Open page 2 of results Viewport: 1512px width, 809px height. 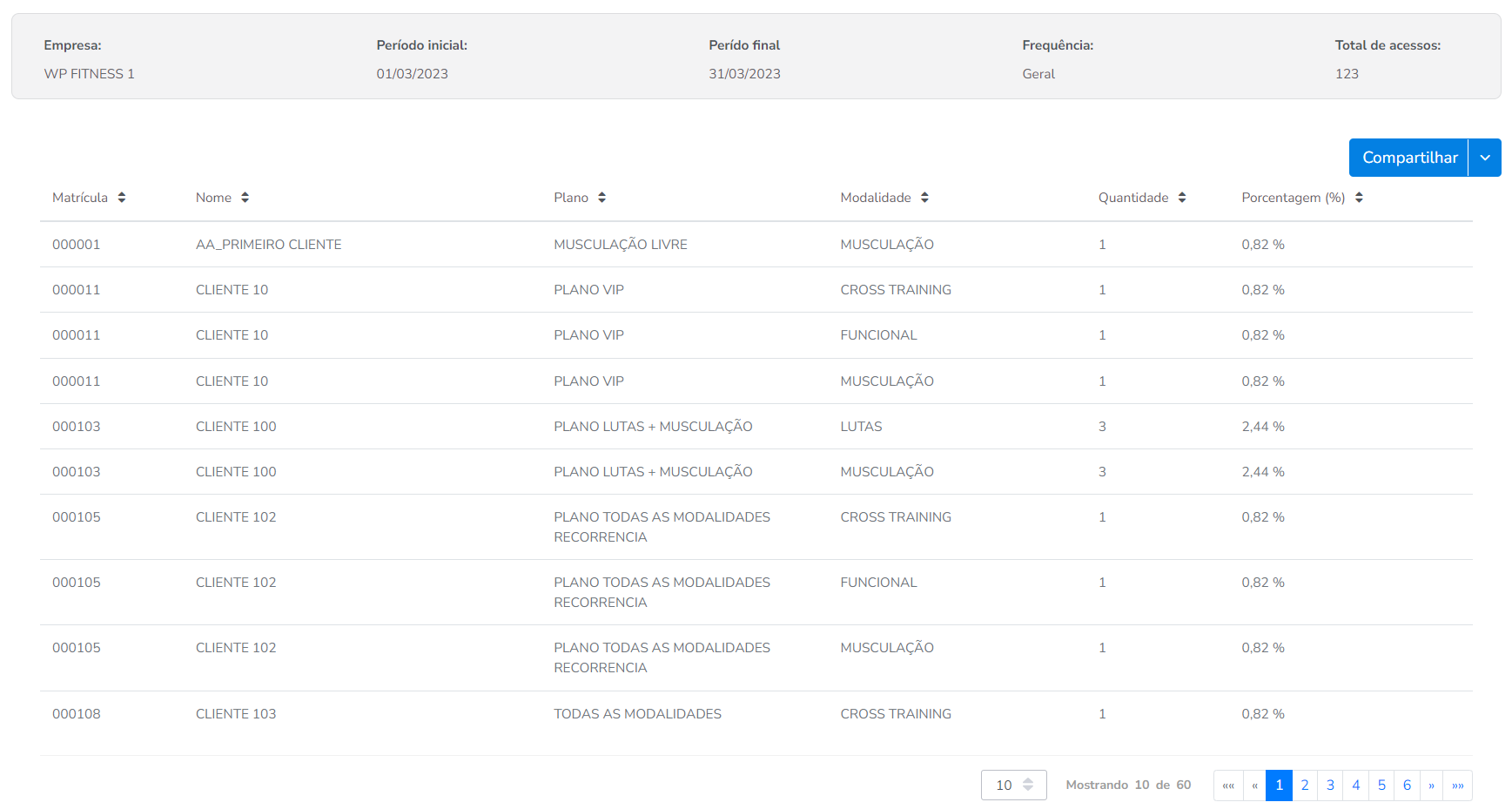click(1304, 785)
